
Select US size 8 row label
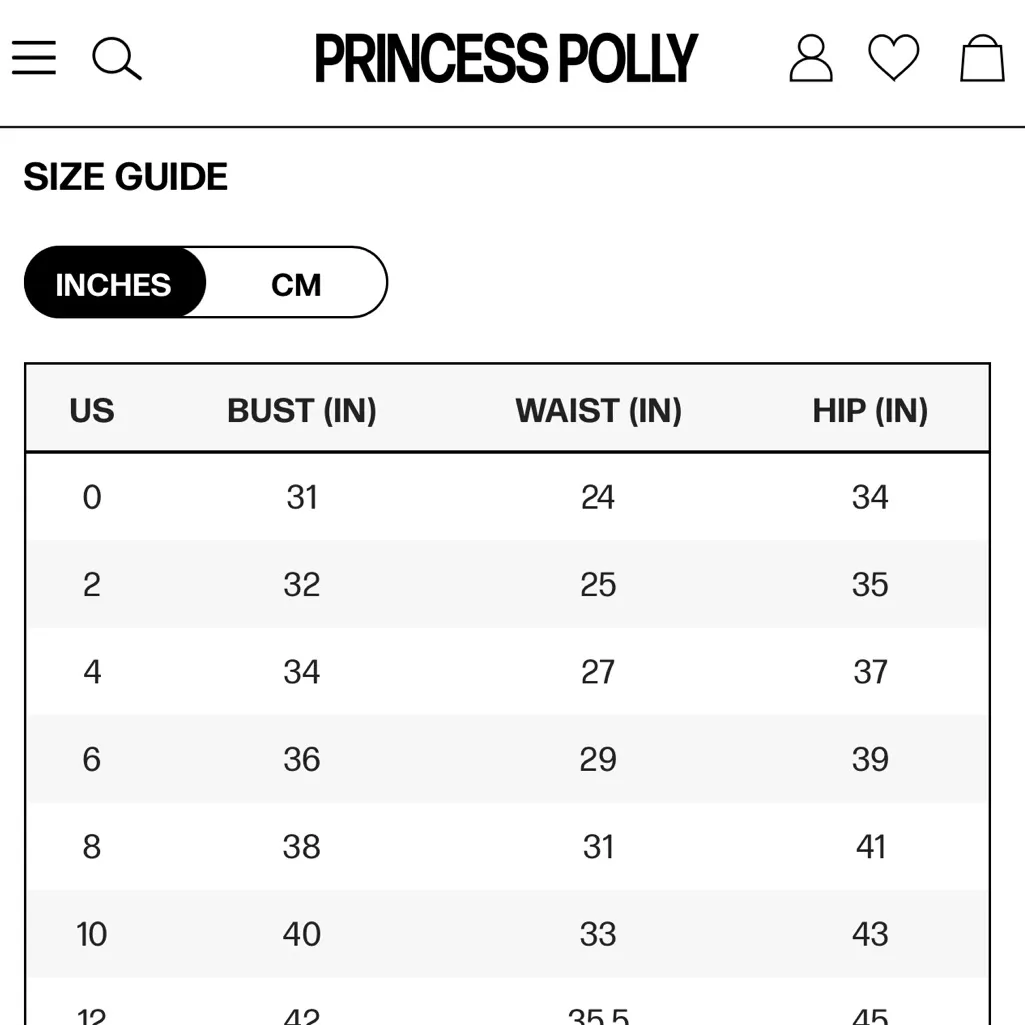92,847
